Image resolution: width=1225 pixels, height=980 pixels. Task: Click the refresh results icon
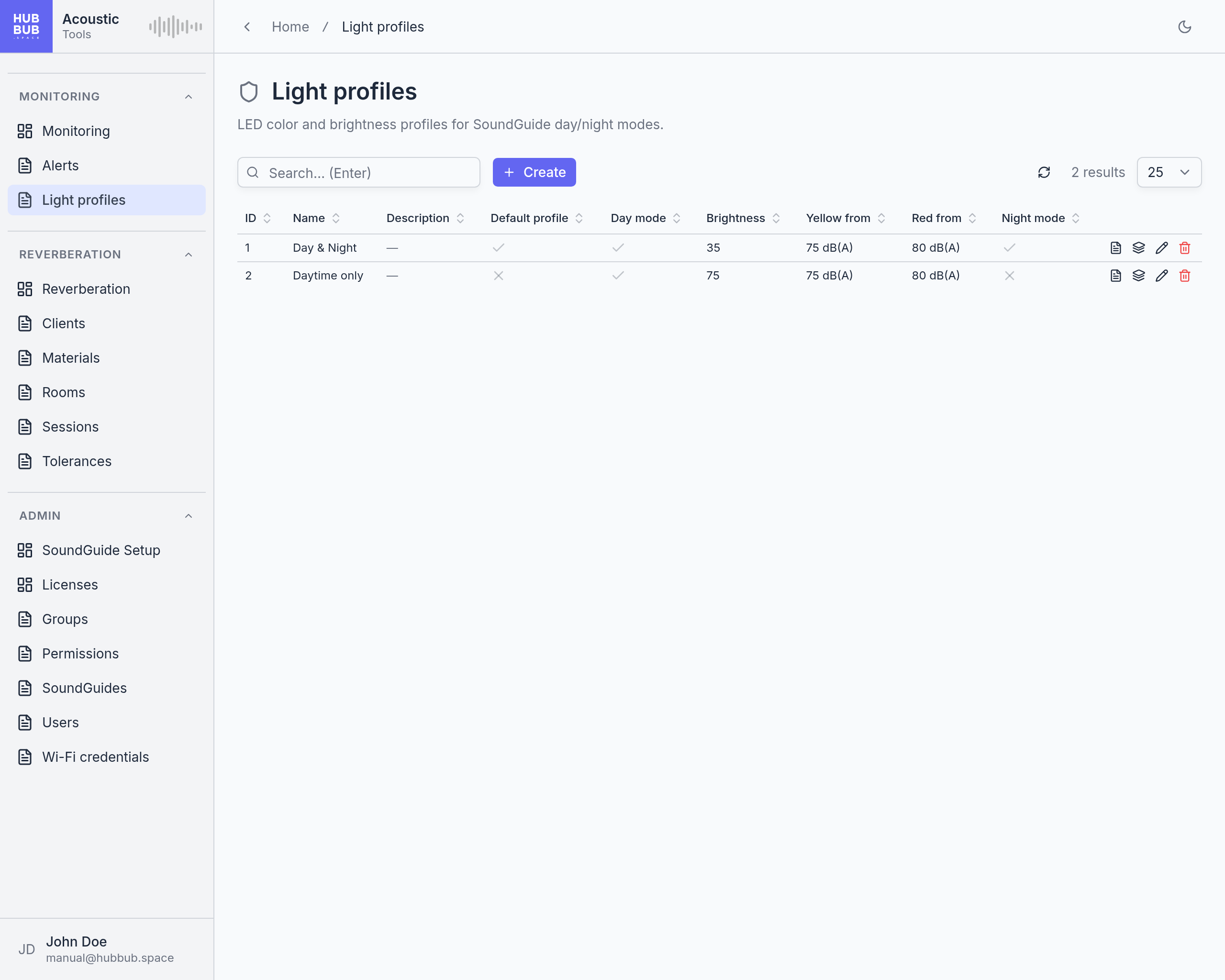[x=1044, y=172]
